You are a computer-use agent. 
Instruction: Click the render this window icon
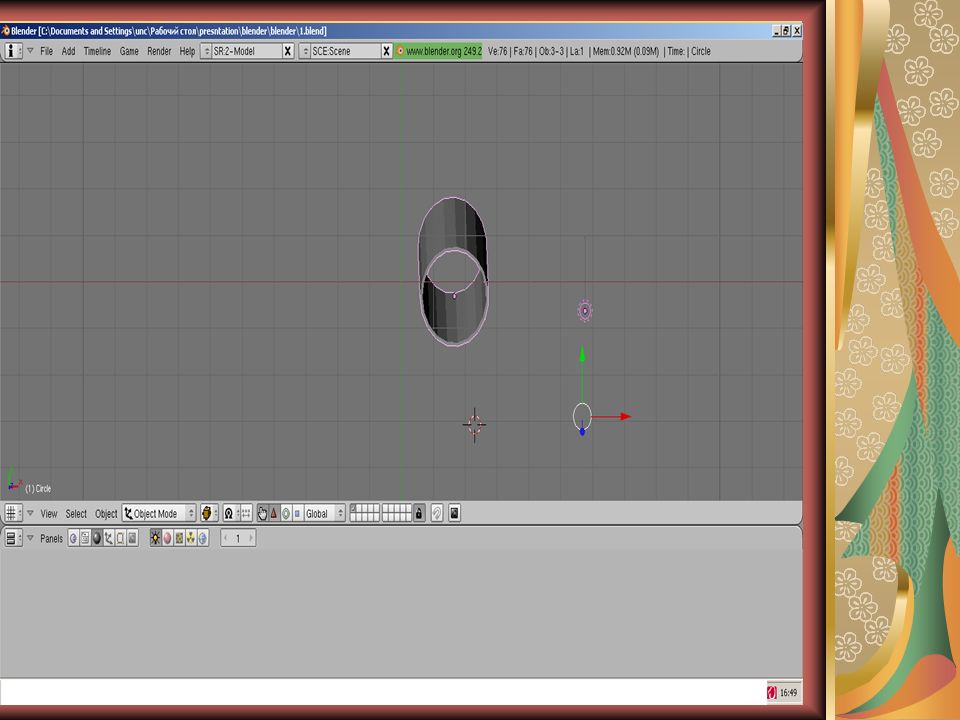pos(454,513)
